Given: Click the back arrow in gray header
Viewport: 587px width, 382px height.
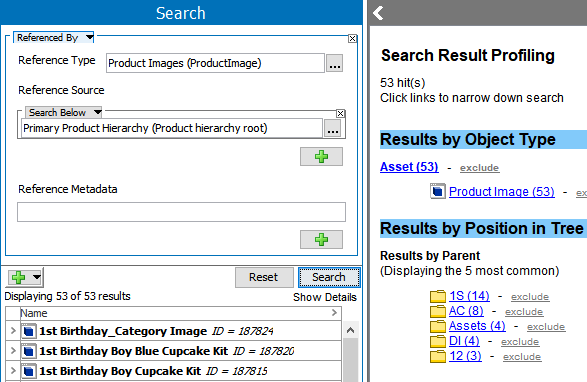Looking at the screenshot, I should (x=378, y=13).
